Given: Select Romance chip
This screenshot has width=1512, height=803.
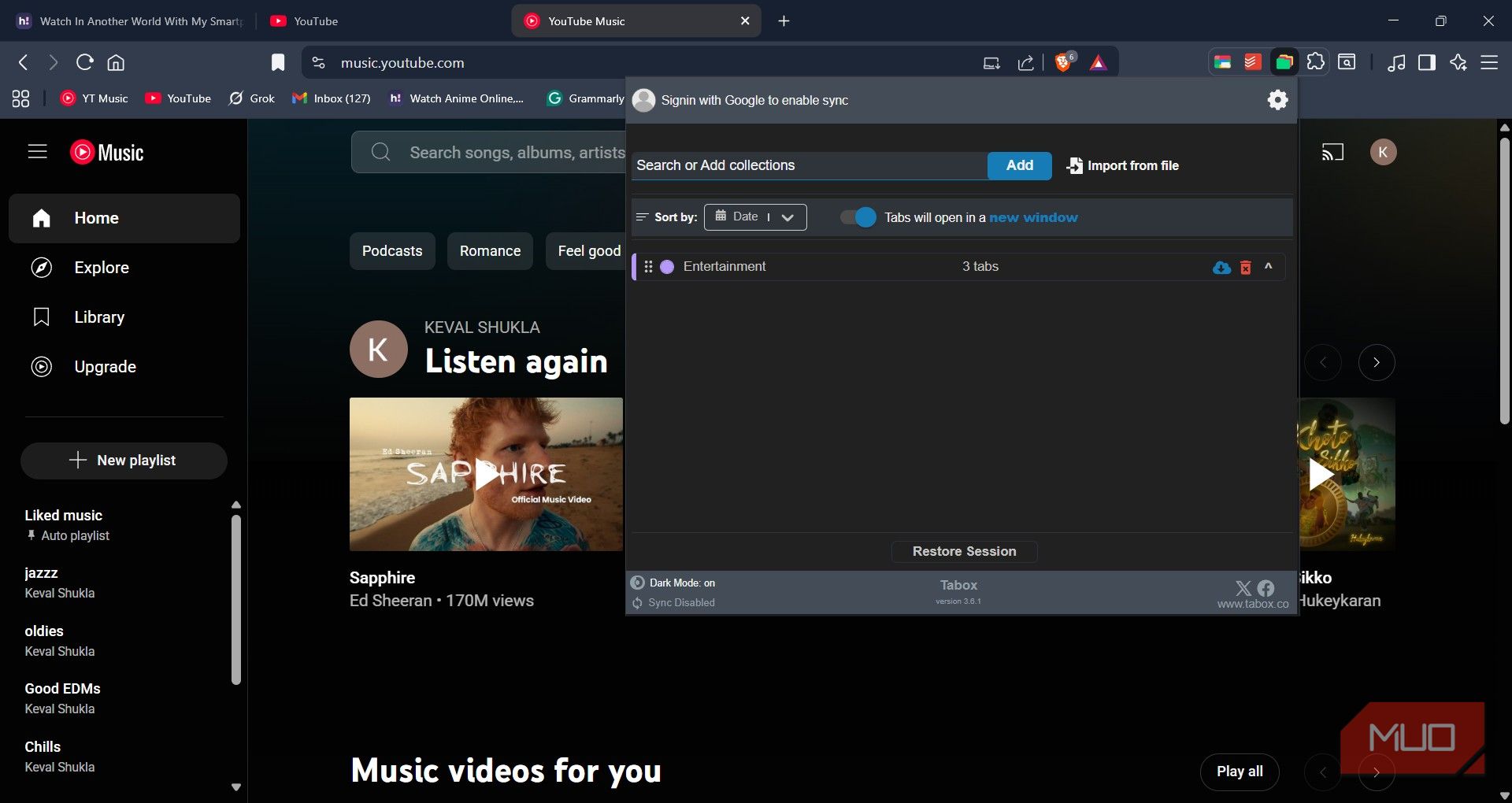Looking at the screenshot, I should 490,251.
